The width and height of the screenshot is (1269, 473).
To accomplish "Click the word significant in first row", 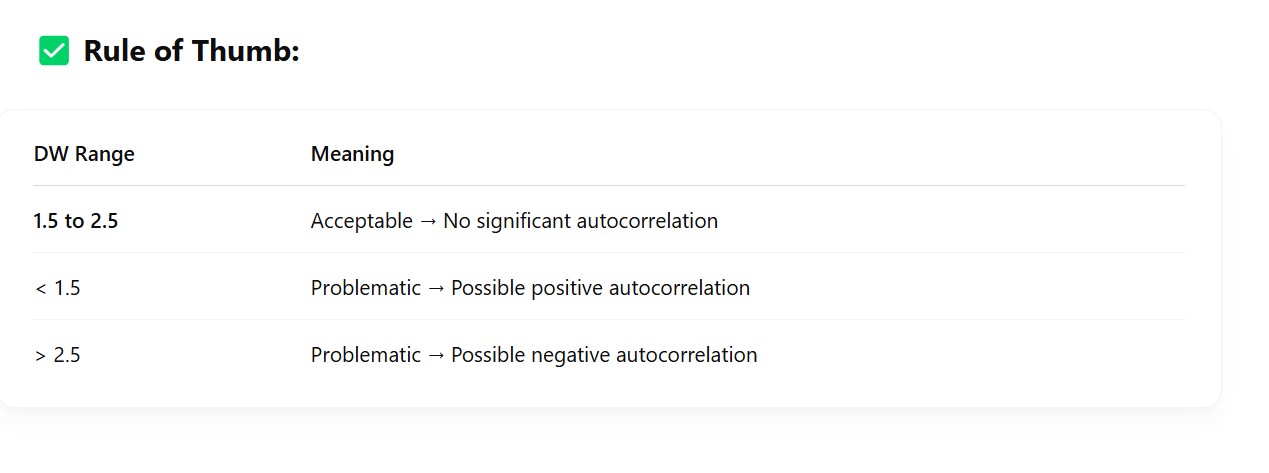I will pos(523,221).
